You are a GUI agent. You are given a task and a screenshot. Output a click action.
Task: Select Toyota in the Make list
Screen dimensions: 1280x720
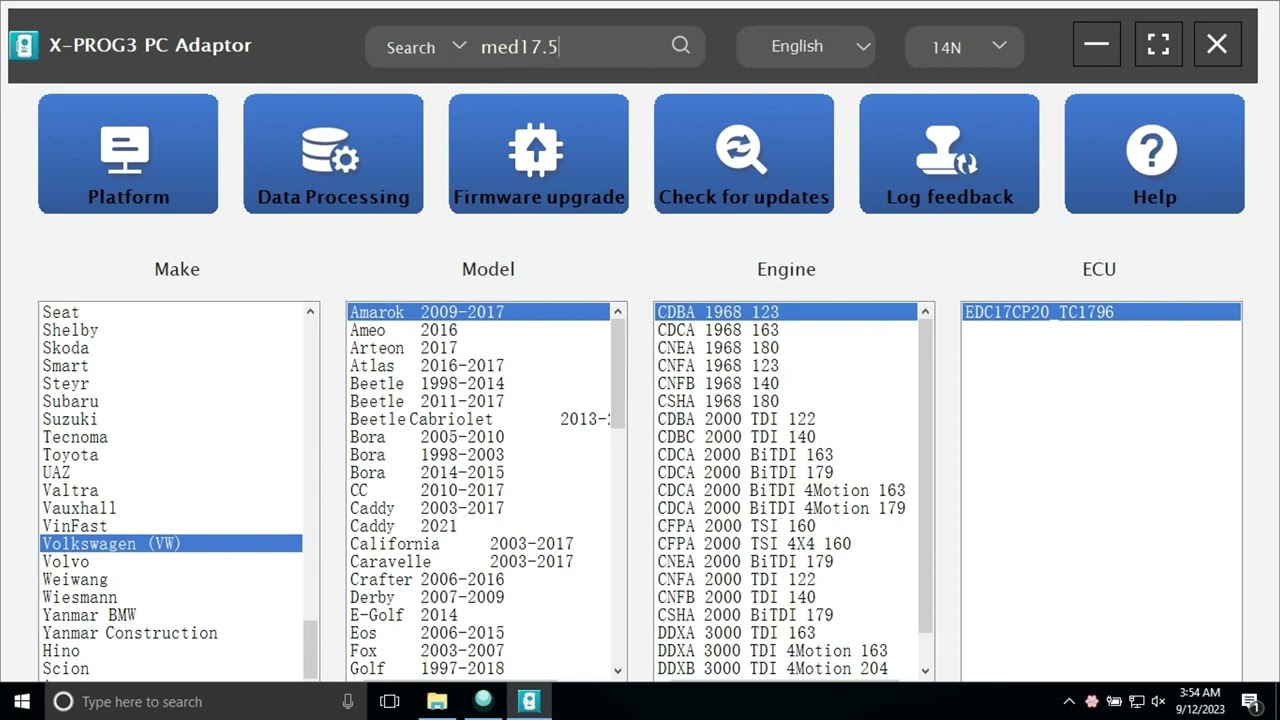[171, 455]
